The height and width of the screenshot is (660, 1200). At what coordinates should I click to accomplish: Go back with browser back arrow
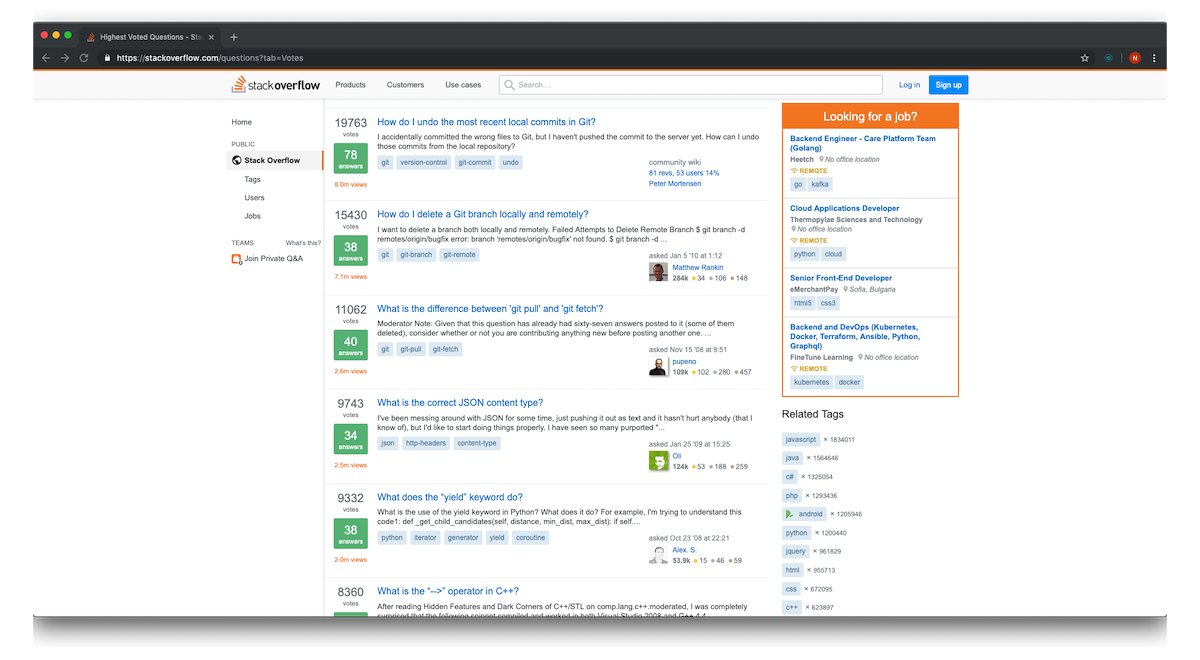coord(46,58)
